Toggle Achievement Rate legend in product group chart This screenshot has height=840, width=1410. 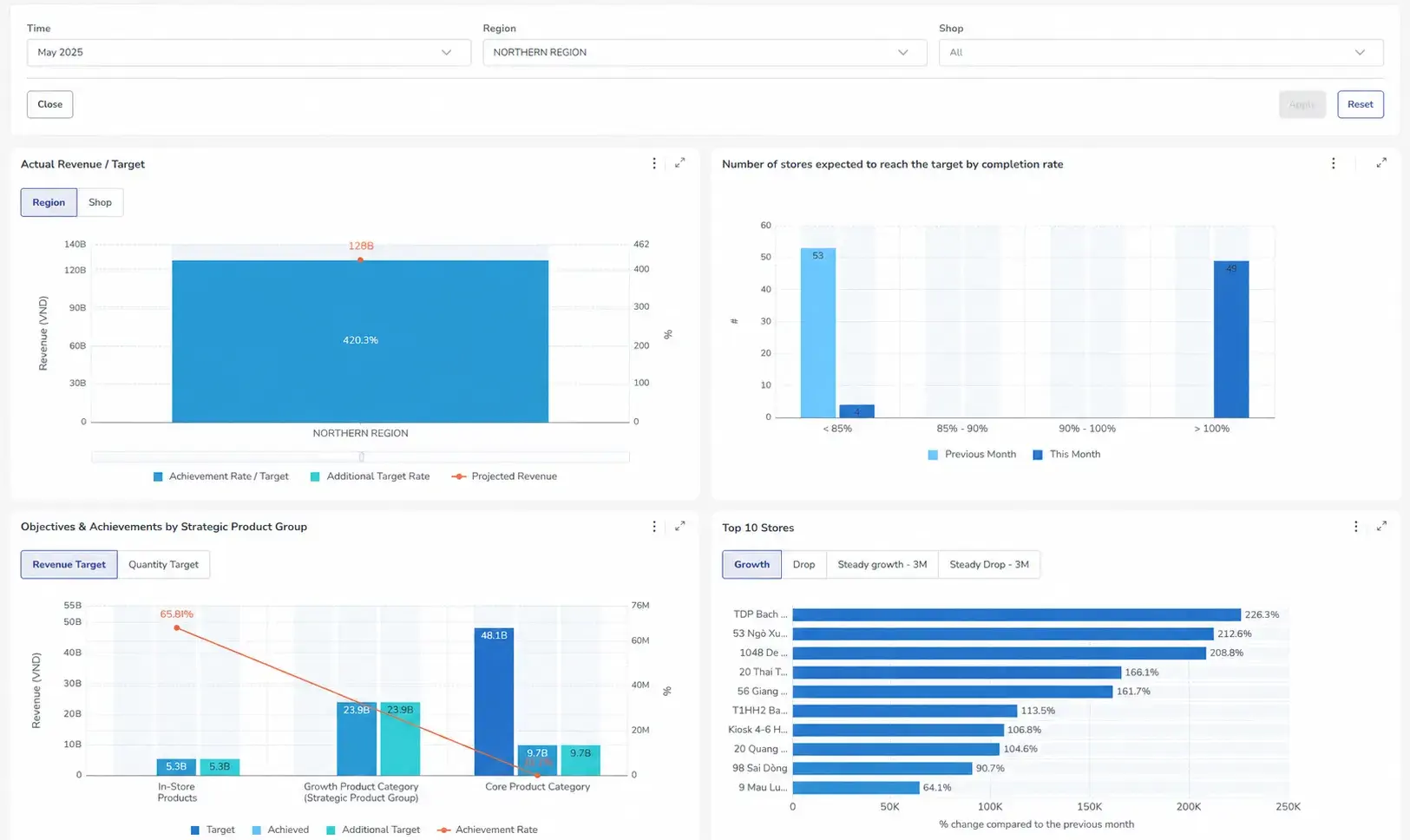click(487, 830)
